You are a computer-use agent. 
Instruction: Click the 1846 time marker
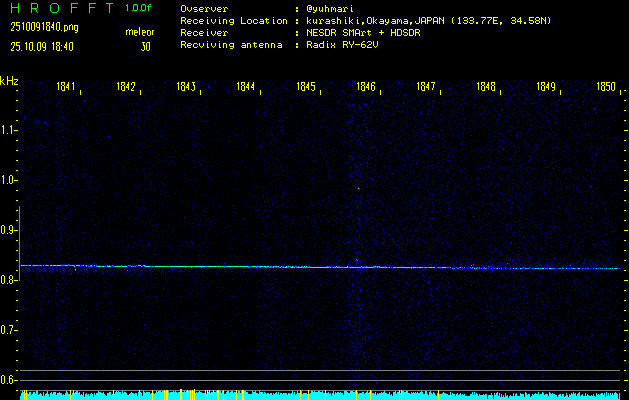(366, 87)
